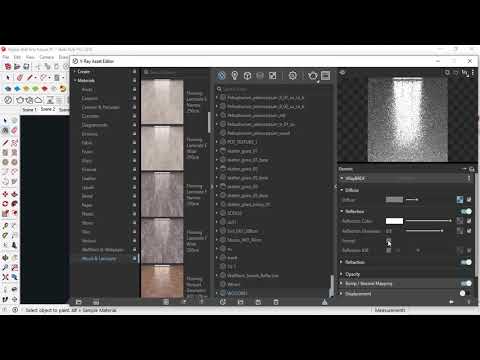Viewport: 480px width, 360px height.
Task: Collapse the Diffuse section
Action: pyautogui.click(x=342, y=190)
